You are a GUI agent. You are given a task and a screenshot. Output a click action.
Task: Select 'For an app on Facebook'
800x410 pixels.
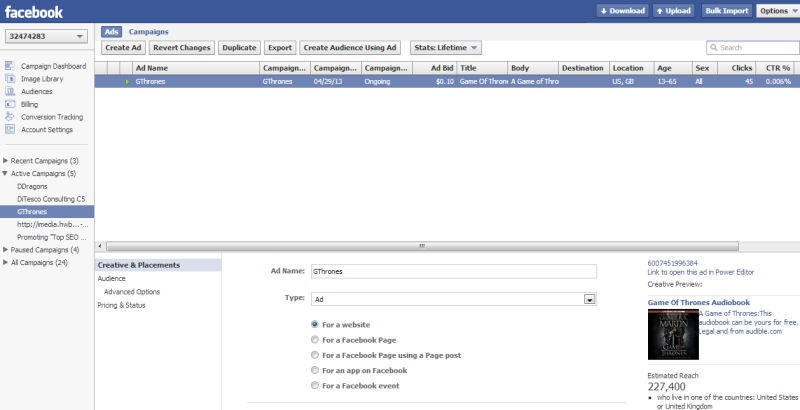tap(315, 370)
